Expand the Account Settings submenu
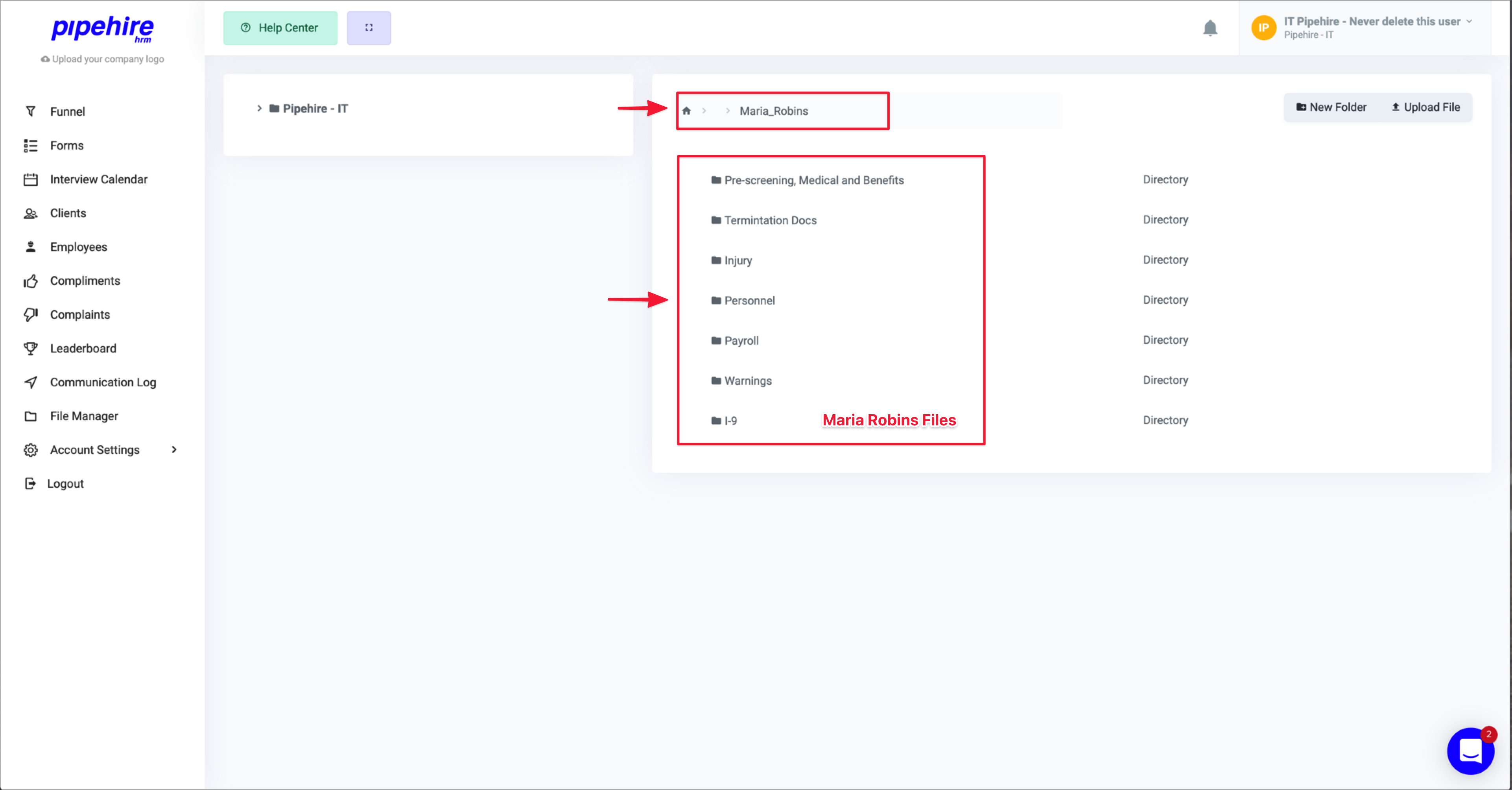 174,450
